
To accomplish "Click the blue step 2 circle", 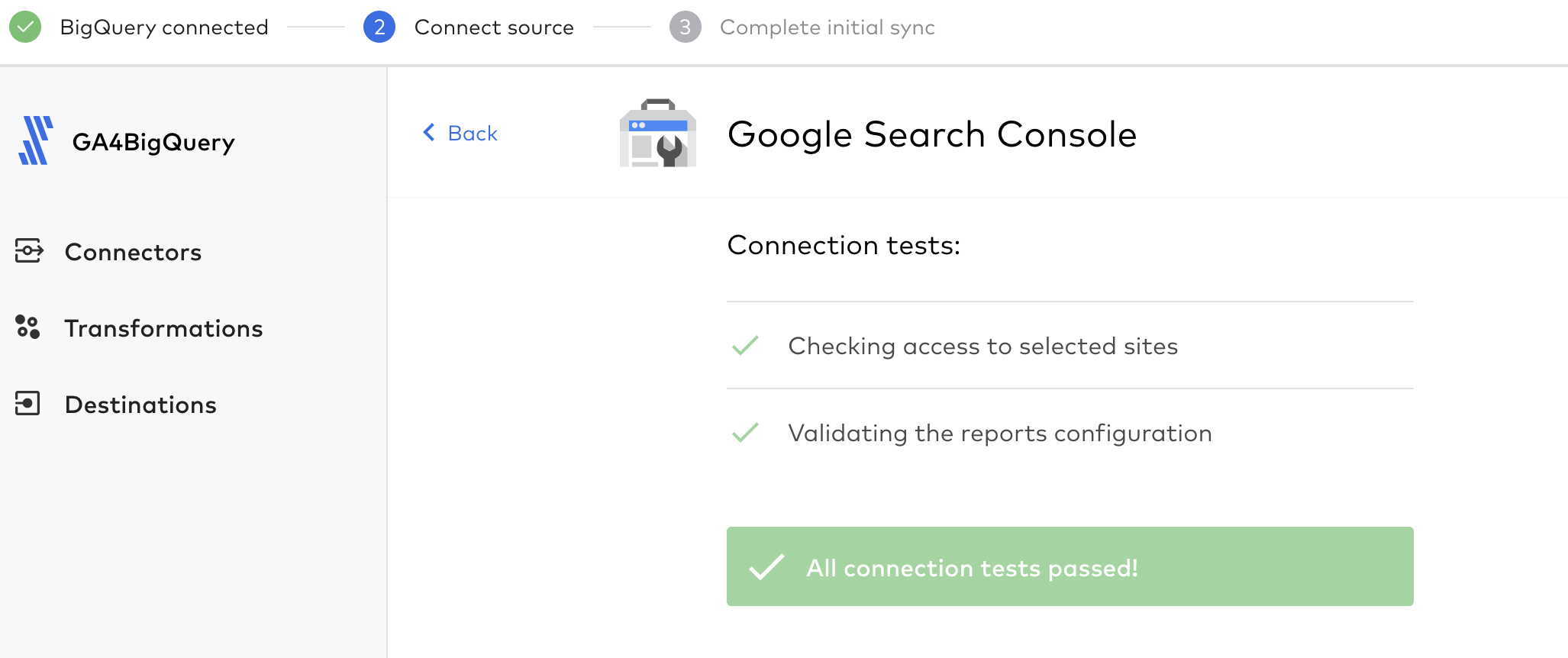I will pos(379,27).
